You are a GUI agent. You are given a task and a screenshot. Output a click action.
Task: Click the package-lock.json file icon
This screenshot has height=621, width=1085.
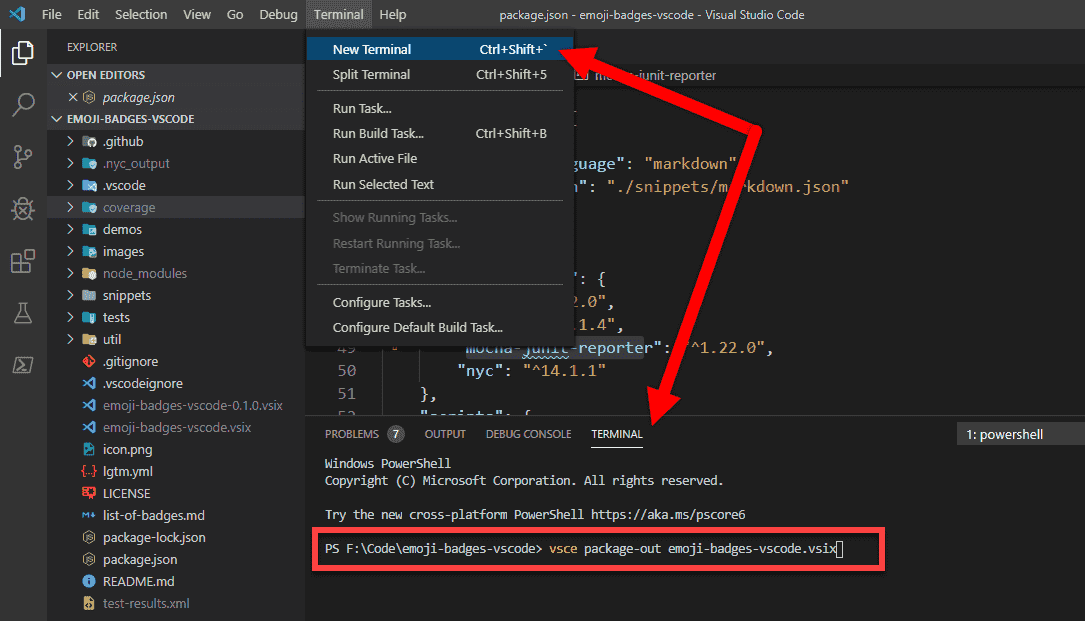[89, 537]
